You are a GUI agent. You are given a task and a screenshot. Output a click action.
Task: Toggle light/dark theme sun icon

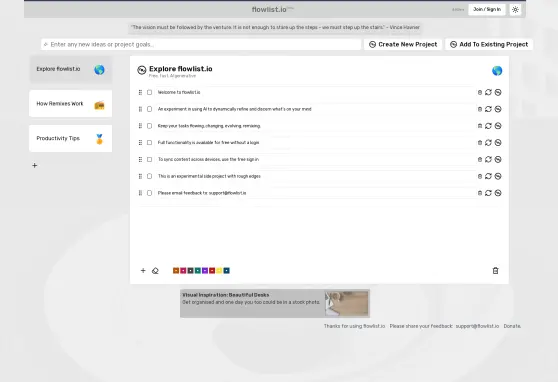tap(515, 10)
